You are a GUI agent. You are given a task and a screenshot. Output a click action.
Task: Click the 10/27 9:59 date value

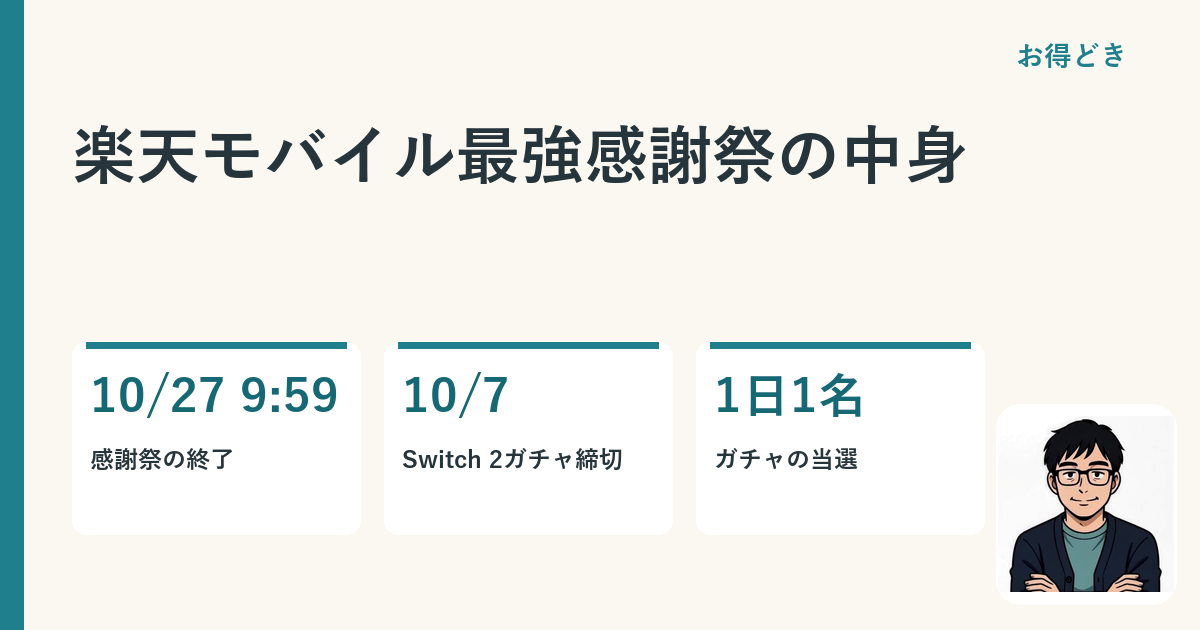click(x=214, y=396)
